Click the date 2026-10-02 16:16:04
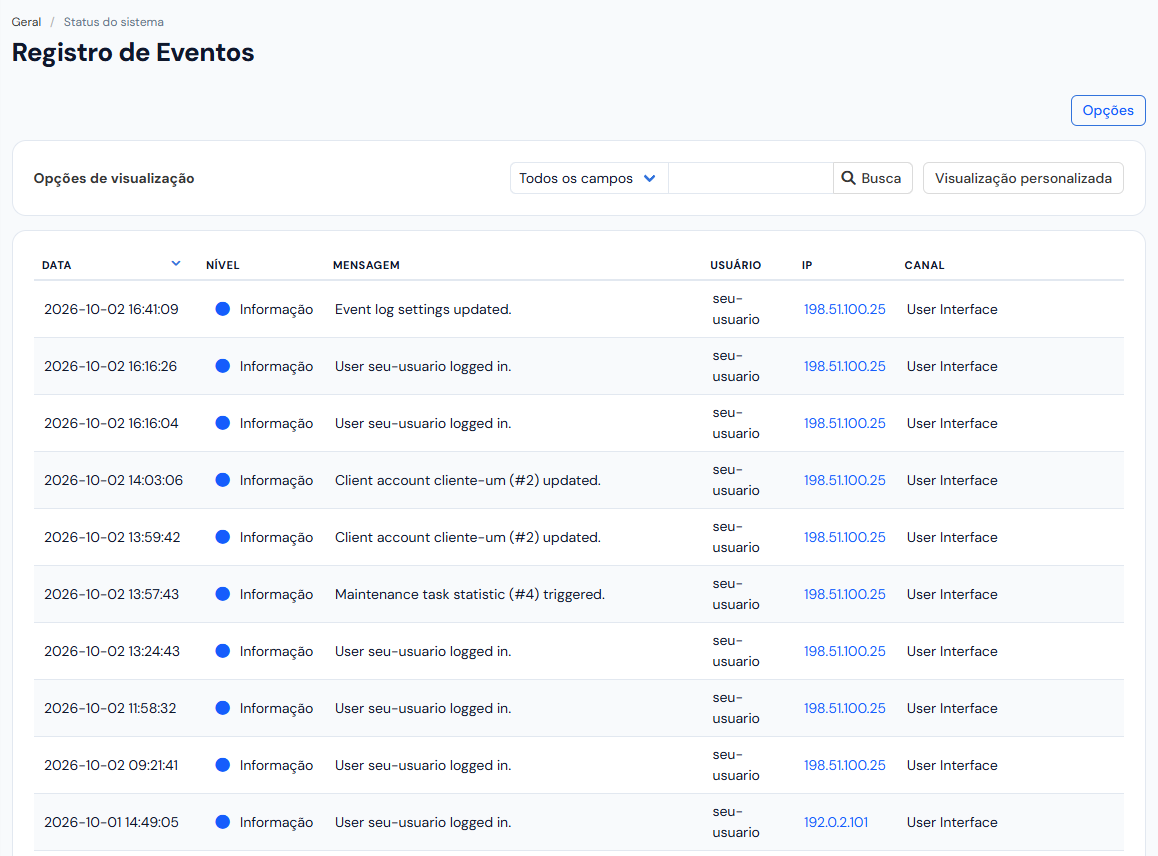 (111, 423)
